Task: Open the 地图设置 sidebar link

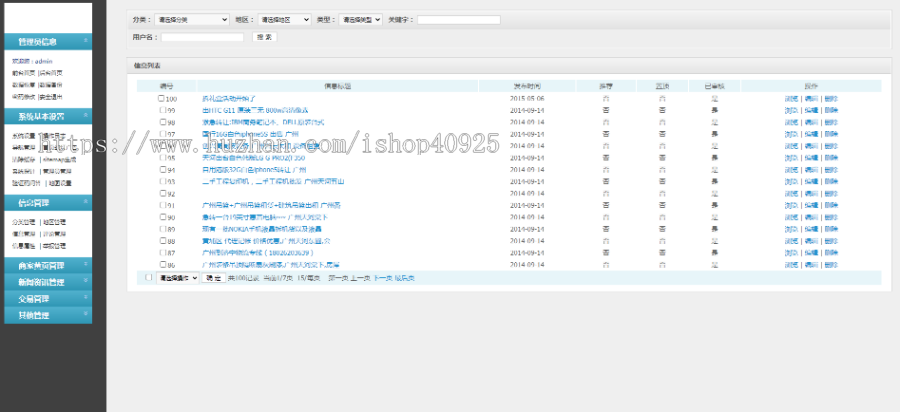Action: [x=60, y=183]
